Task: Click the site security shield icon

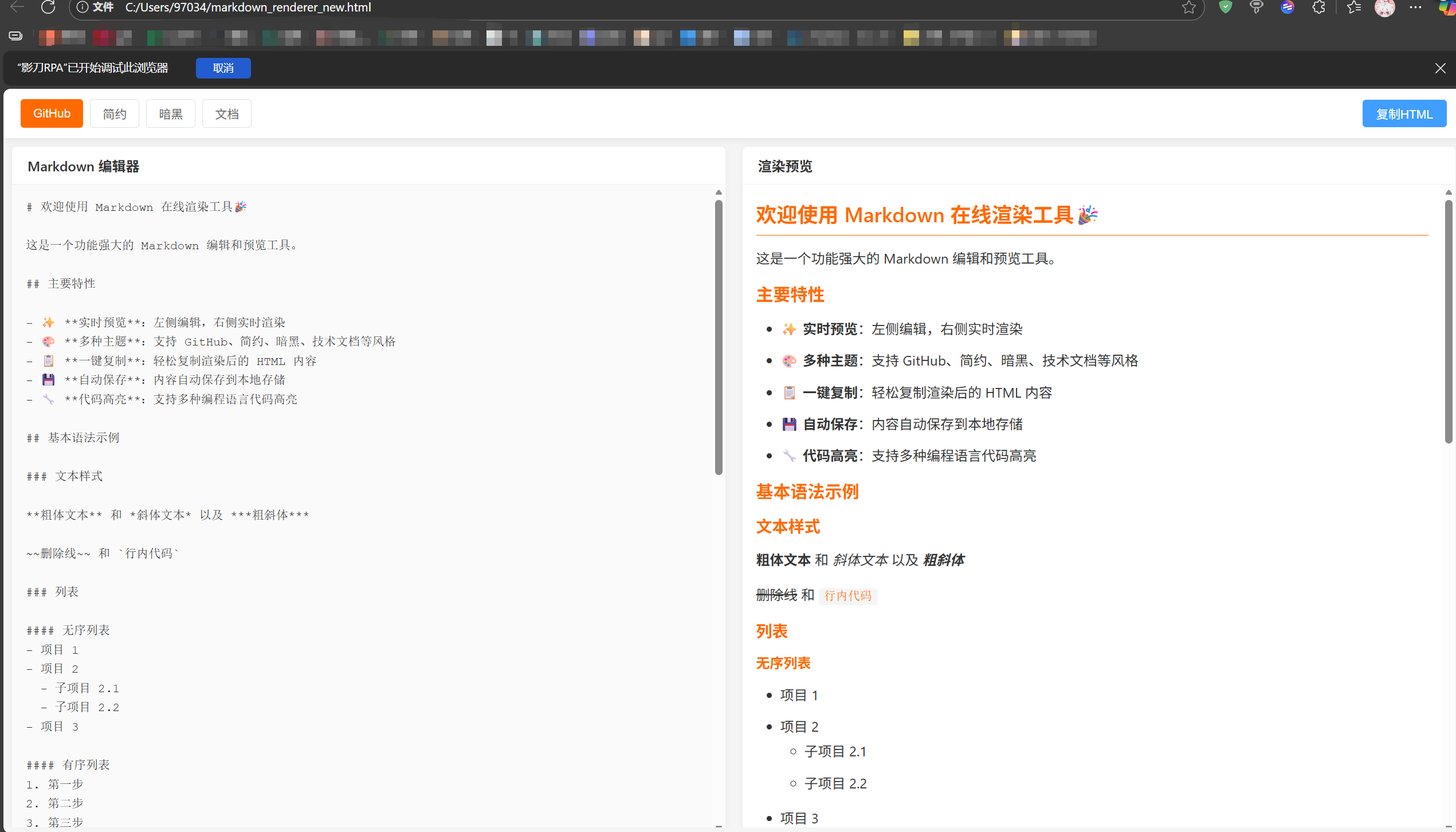Action: pos(1225,7)
